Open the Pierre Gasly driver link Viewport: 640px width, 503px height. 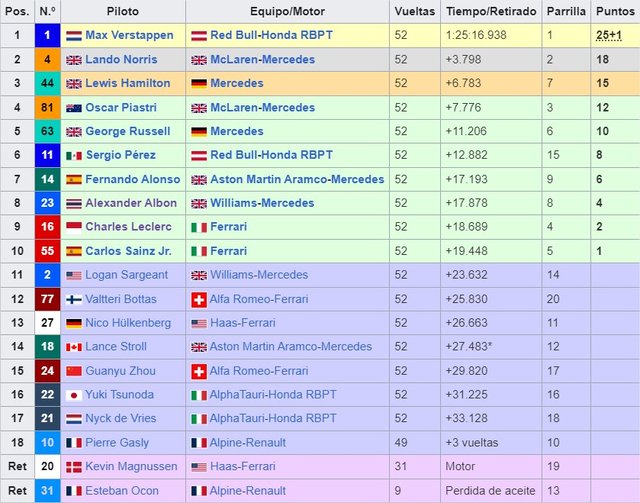[117, 443]
